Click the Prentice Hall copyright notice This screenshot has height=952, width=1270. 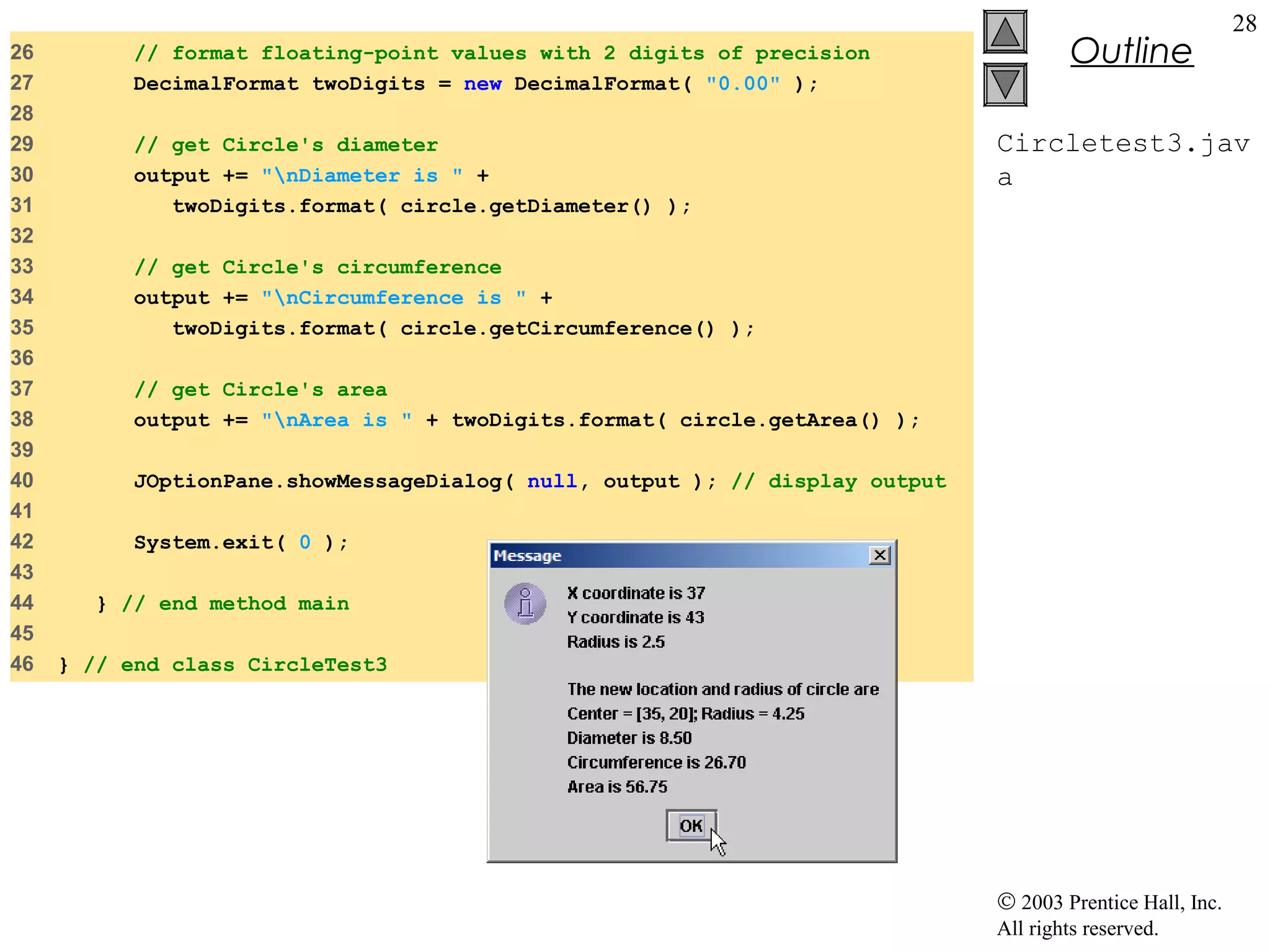(x=1109, y=915)
